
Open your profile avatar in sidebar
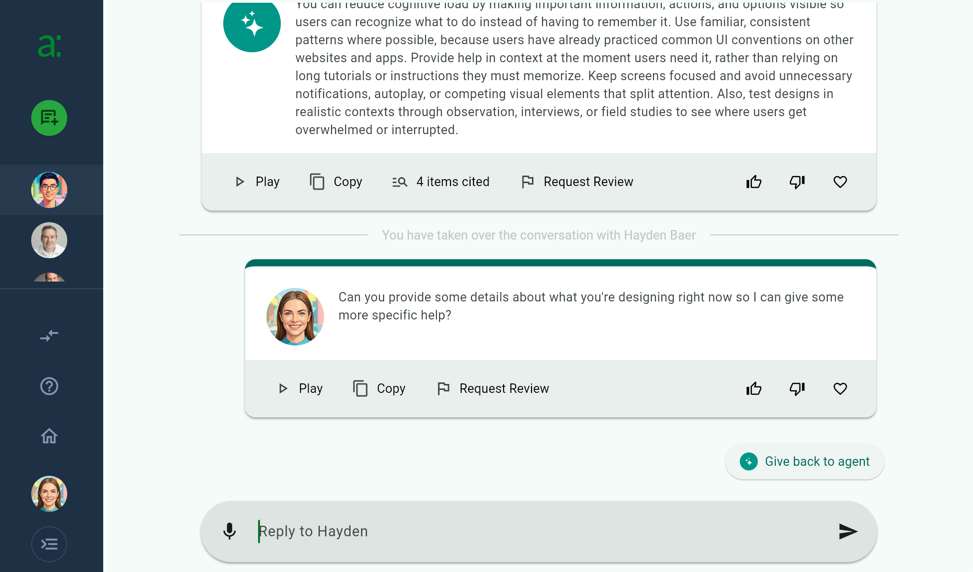(x=49, y=494)
